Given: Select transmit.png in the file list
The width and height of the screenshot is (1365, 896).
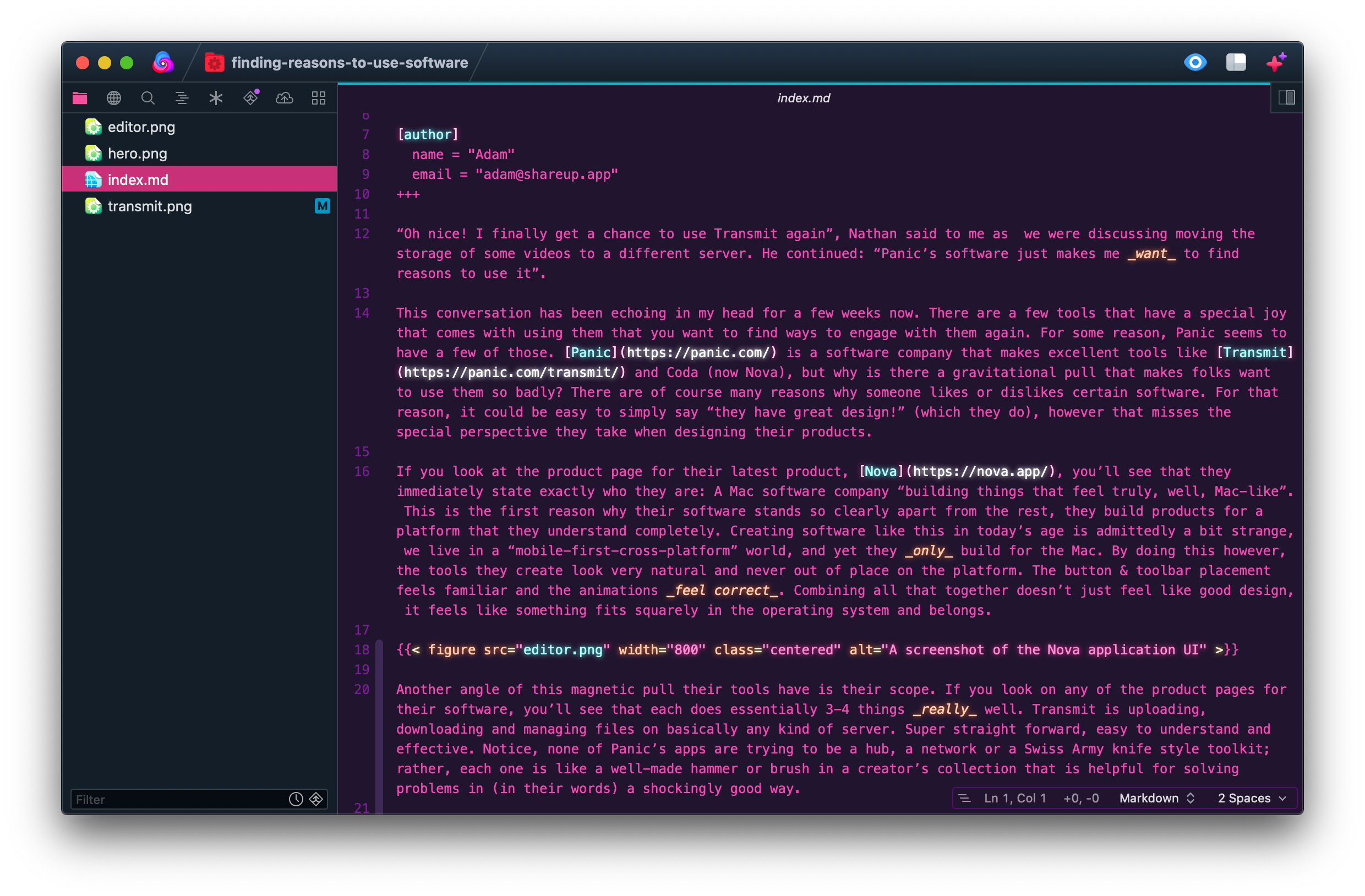Looking at the screenshot, I should [200, 206].
